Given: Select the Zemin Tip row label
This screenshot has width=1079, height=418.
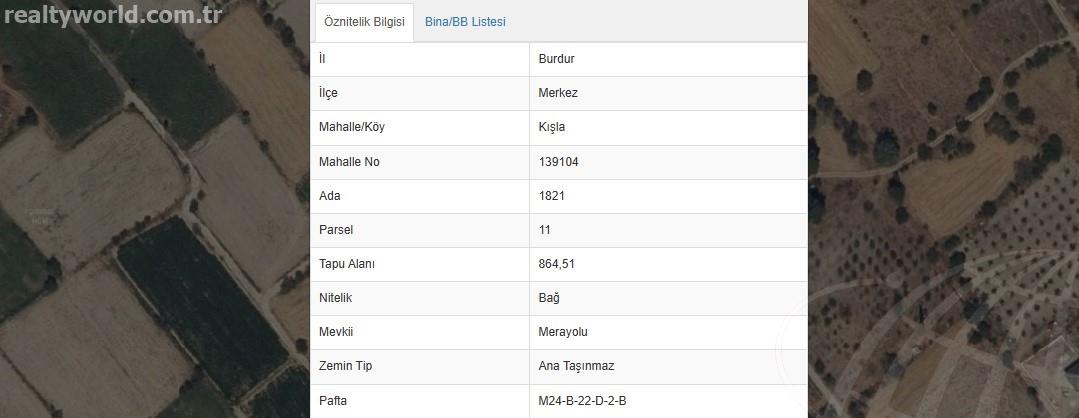Looking at the screenshot, I should 345,366.
